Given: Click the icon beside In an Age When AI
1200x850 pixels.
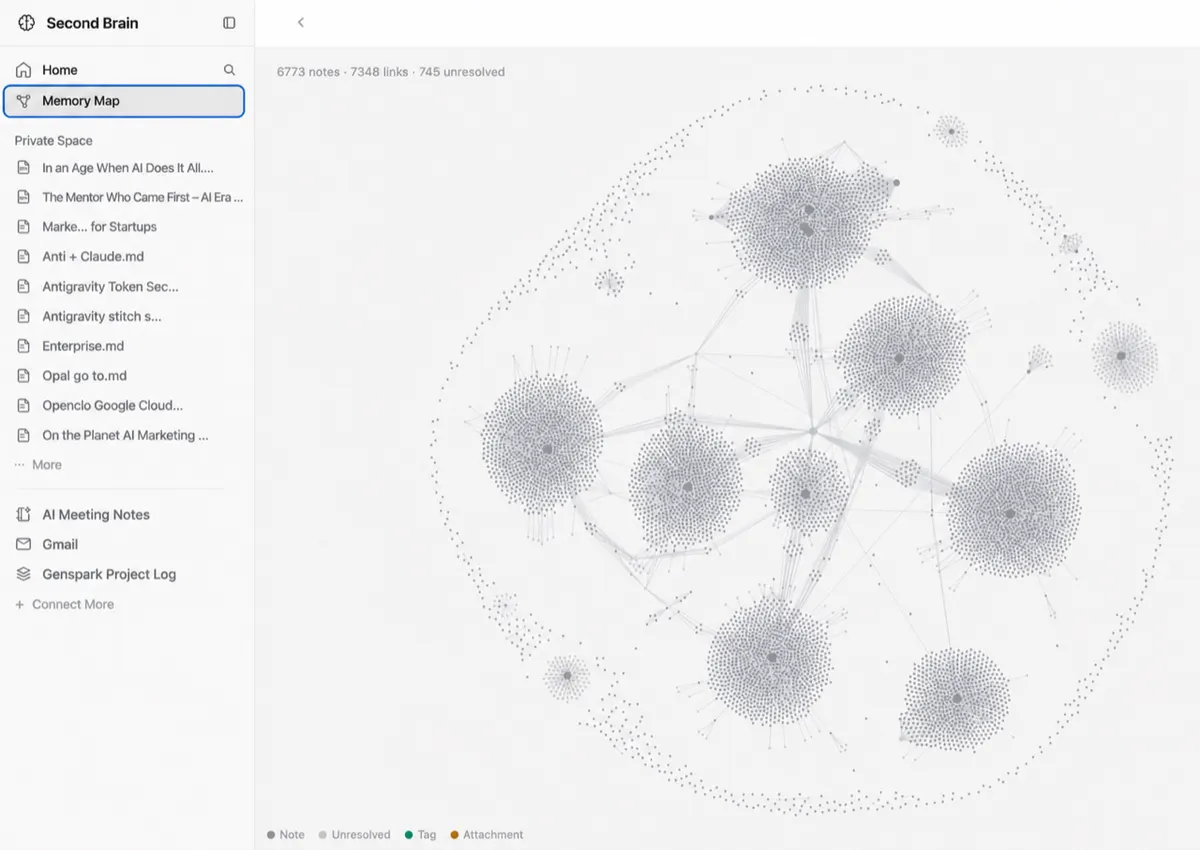Looking at the screenshot, I should 24,168.
